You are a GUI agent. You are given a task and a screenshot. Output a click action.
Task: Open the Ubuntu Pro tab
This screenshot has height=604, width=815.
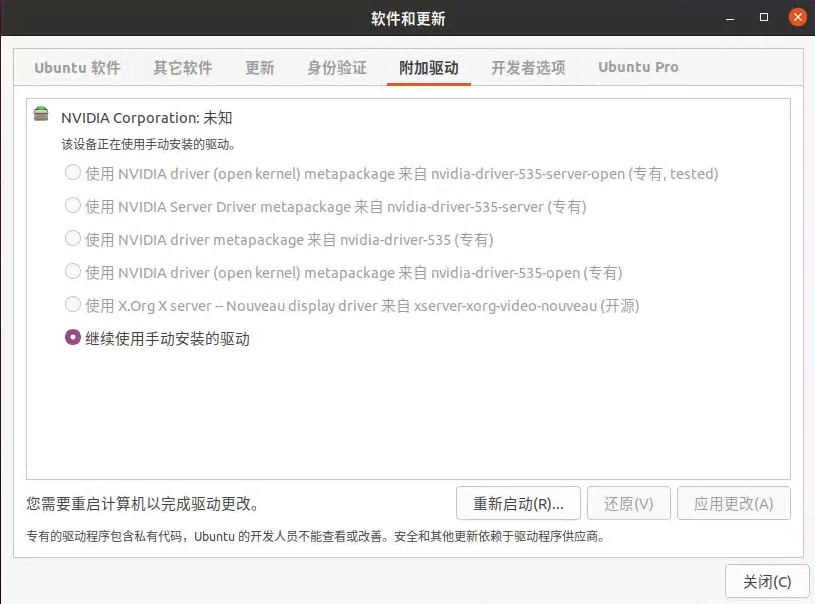[x=638, y=68]
